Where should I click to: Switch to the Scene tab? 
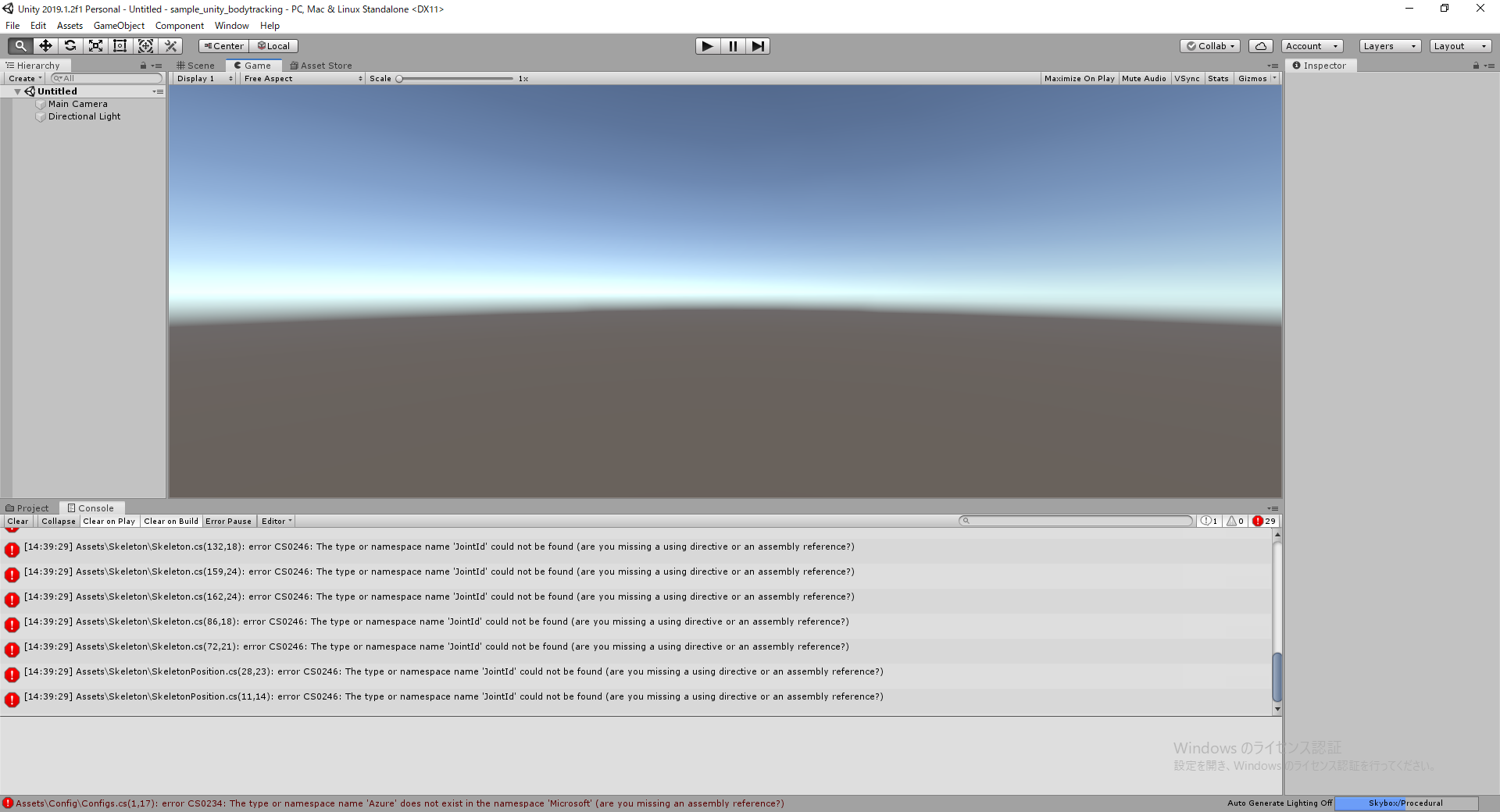point(195,65)
